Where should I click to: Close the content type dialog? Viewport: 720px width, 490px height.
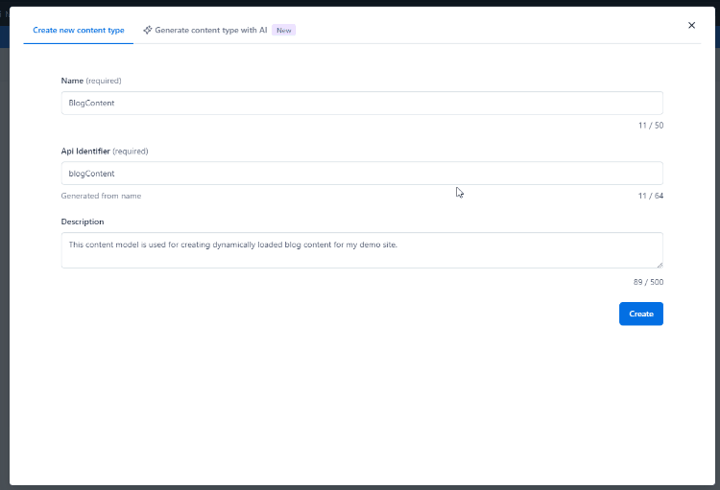[692, 25]
